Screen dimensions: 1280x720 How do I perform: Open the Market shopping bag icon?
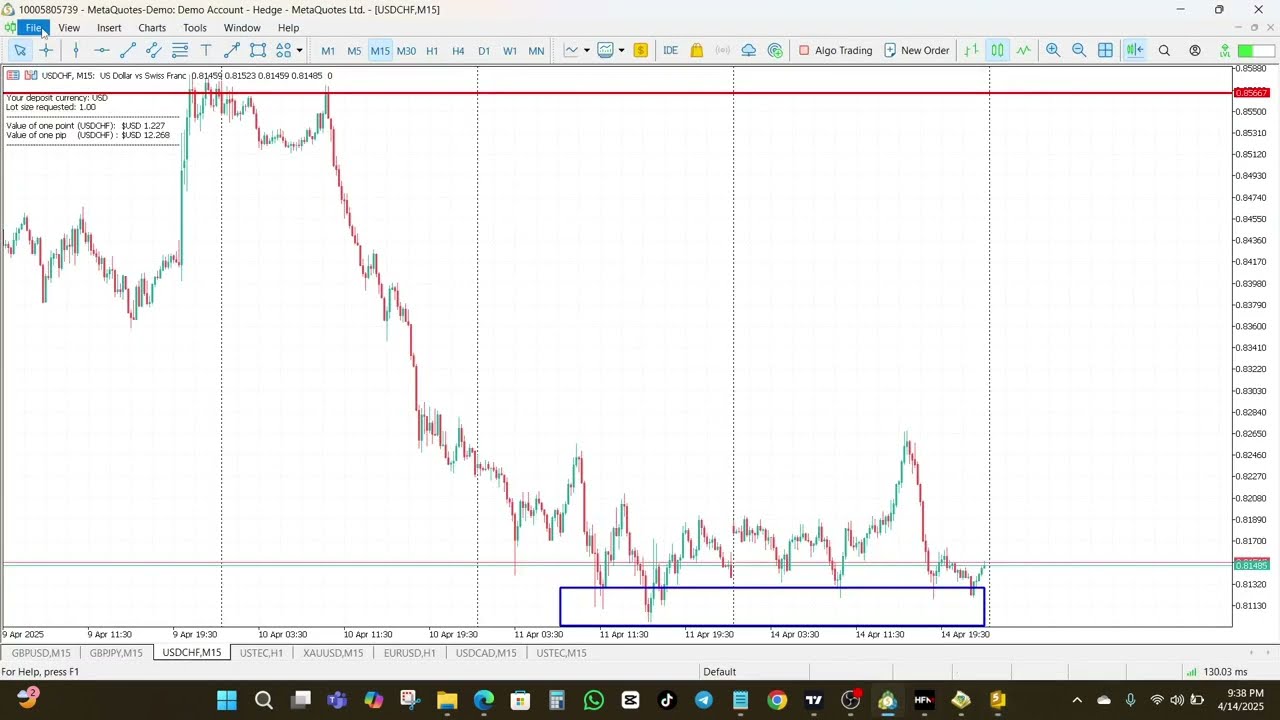point(697,50)
